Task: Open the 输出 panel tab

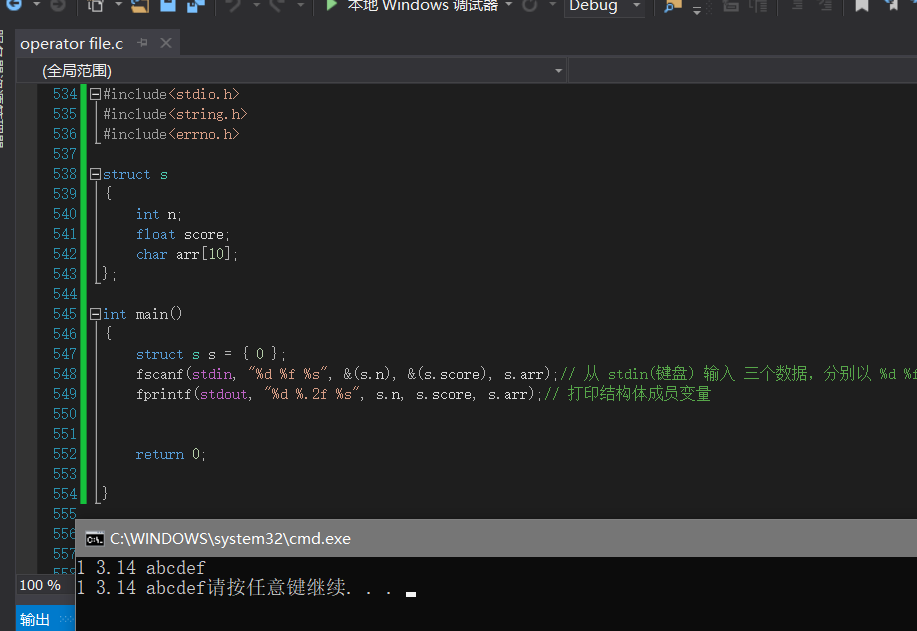Action: (x=35, y=619)
